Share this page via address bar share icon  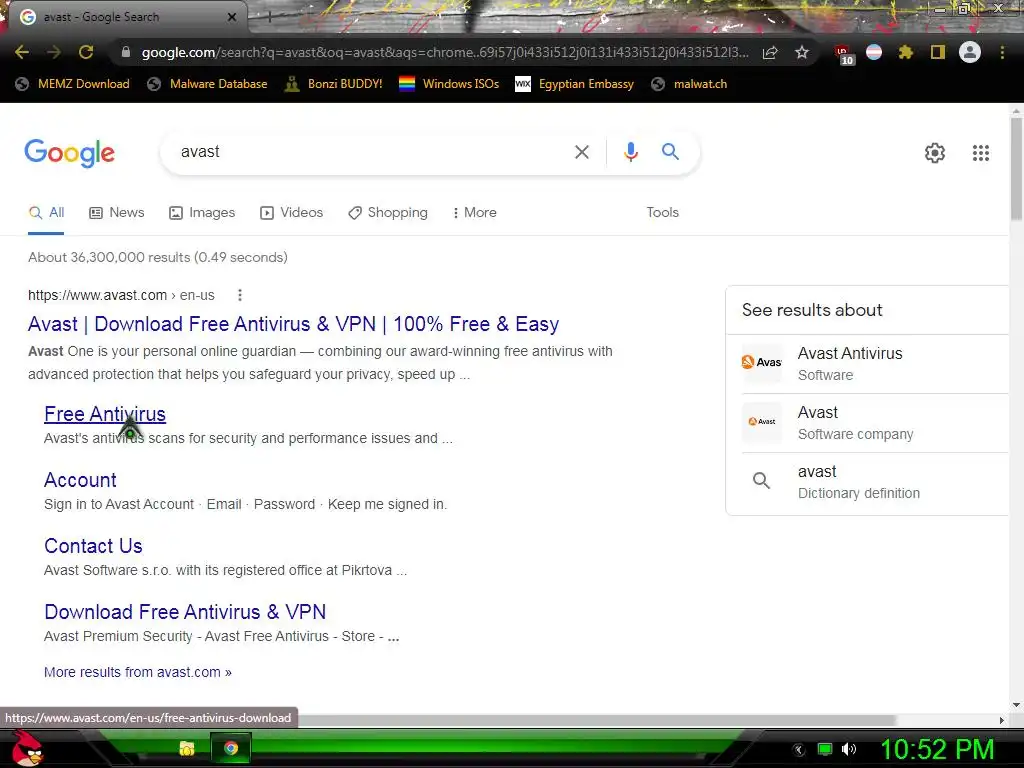point(770,52)
